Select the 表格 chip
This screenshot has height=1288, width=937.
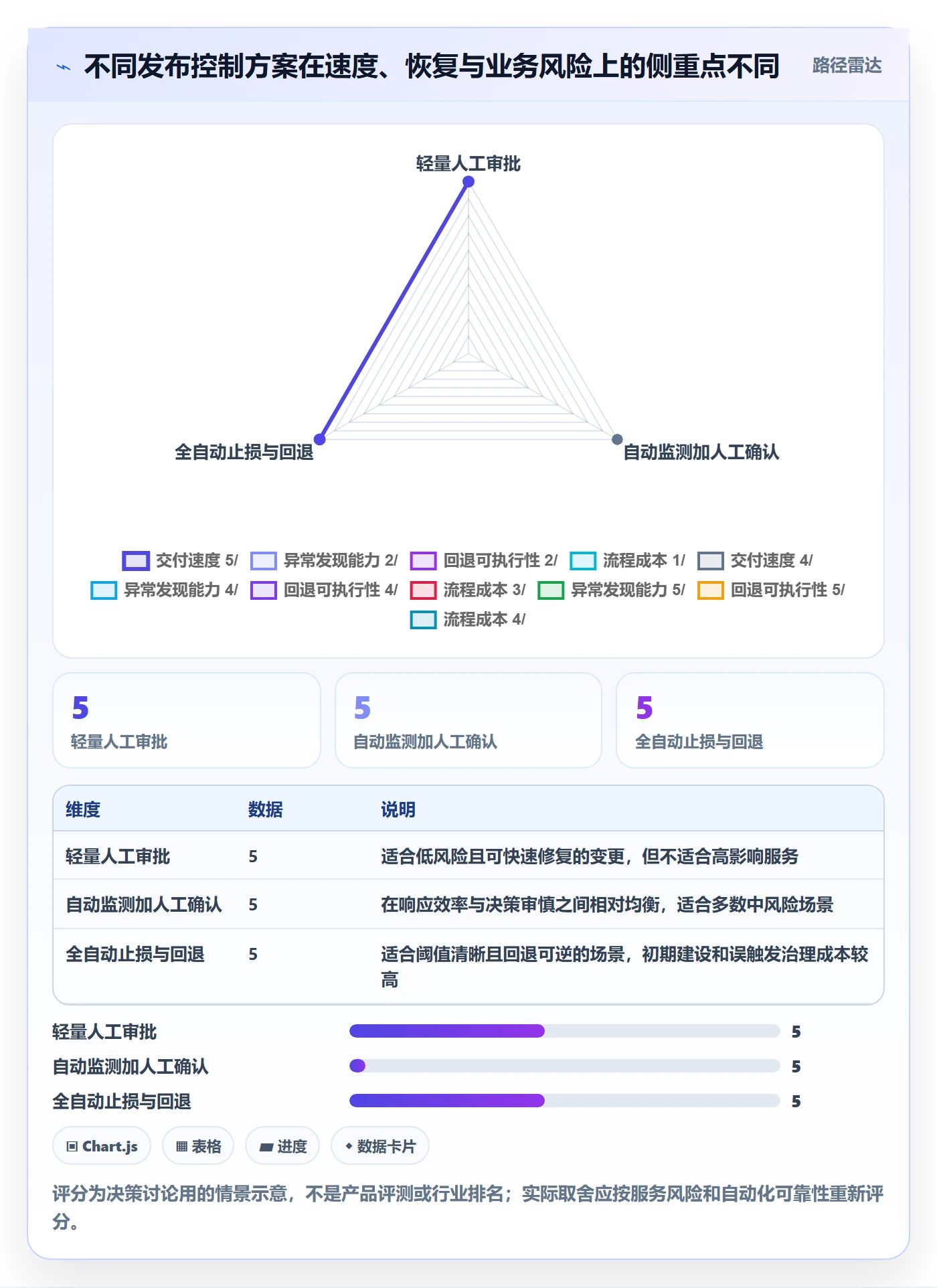point(198,1146)
